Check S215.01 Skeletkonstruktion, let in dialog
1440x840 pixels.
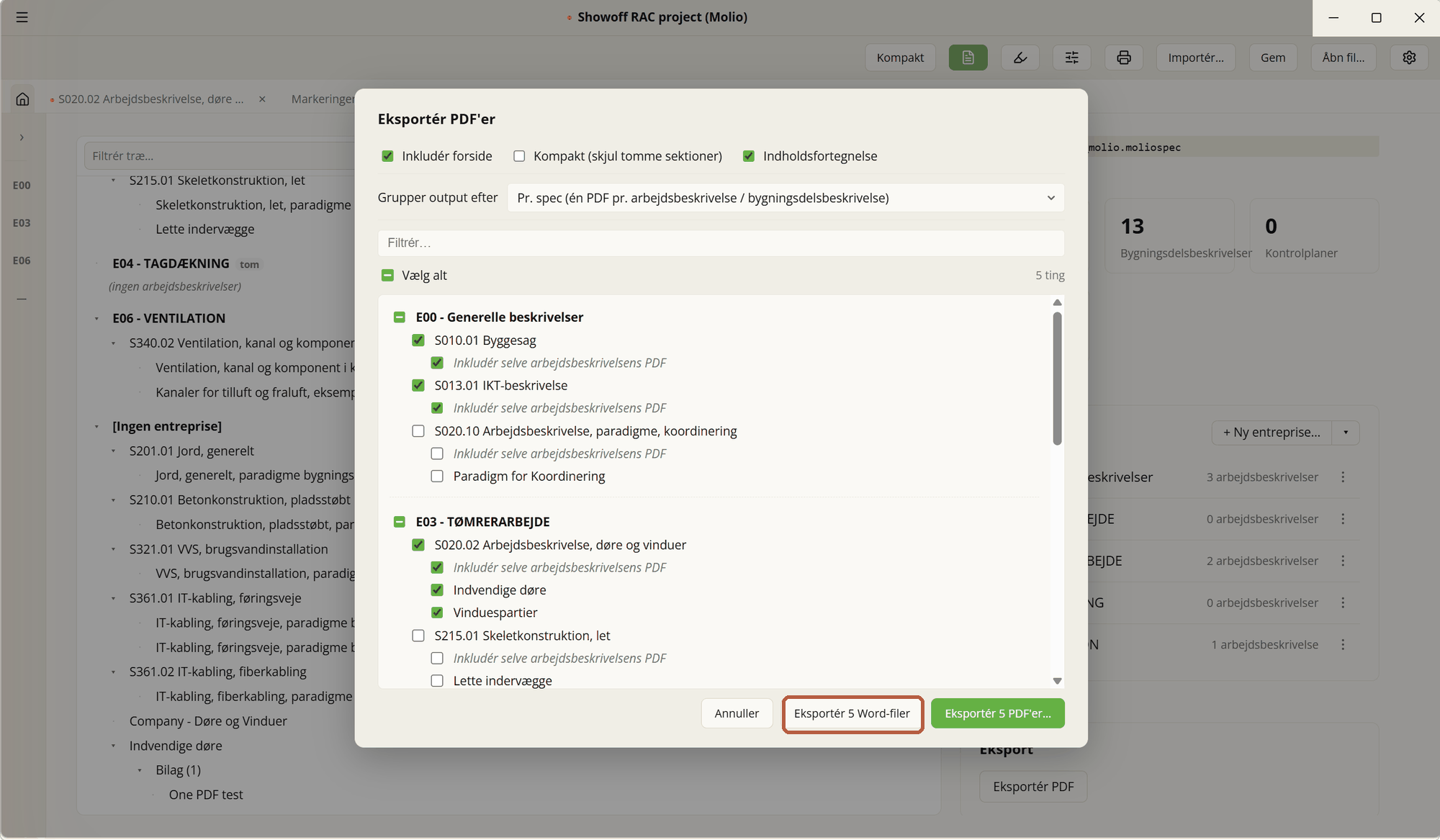[418, 636]
